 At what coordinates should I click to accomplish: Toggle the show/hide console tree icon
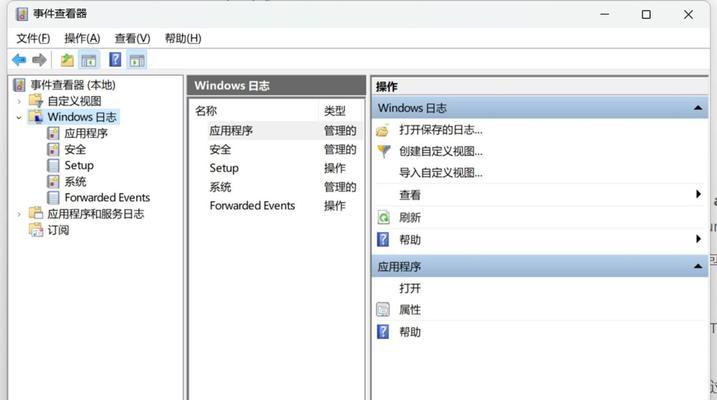89,60
